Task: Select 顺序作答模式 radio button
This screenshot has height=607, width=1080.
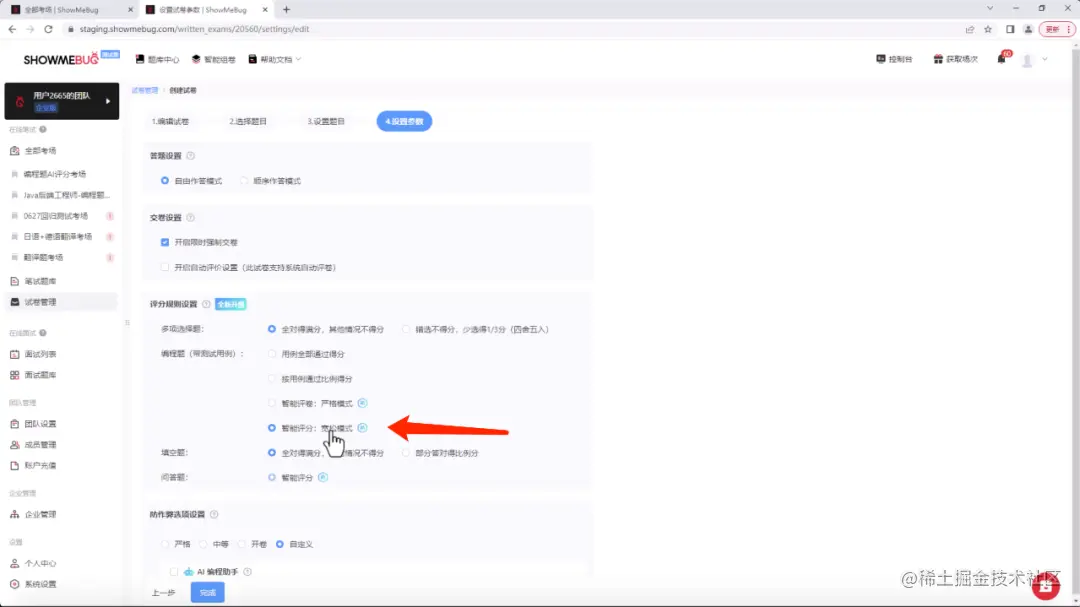Action: coord(244,181)
